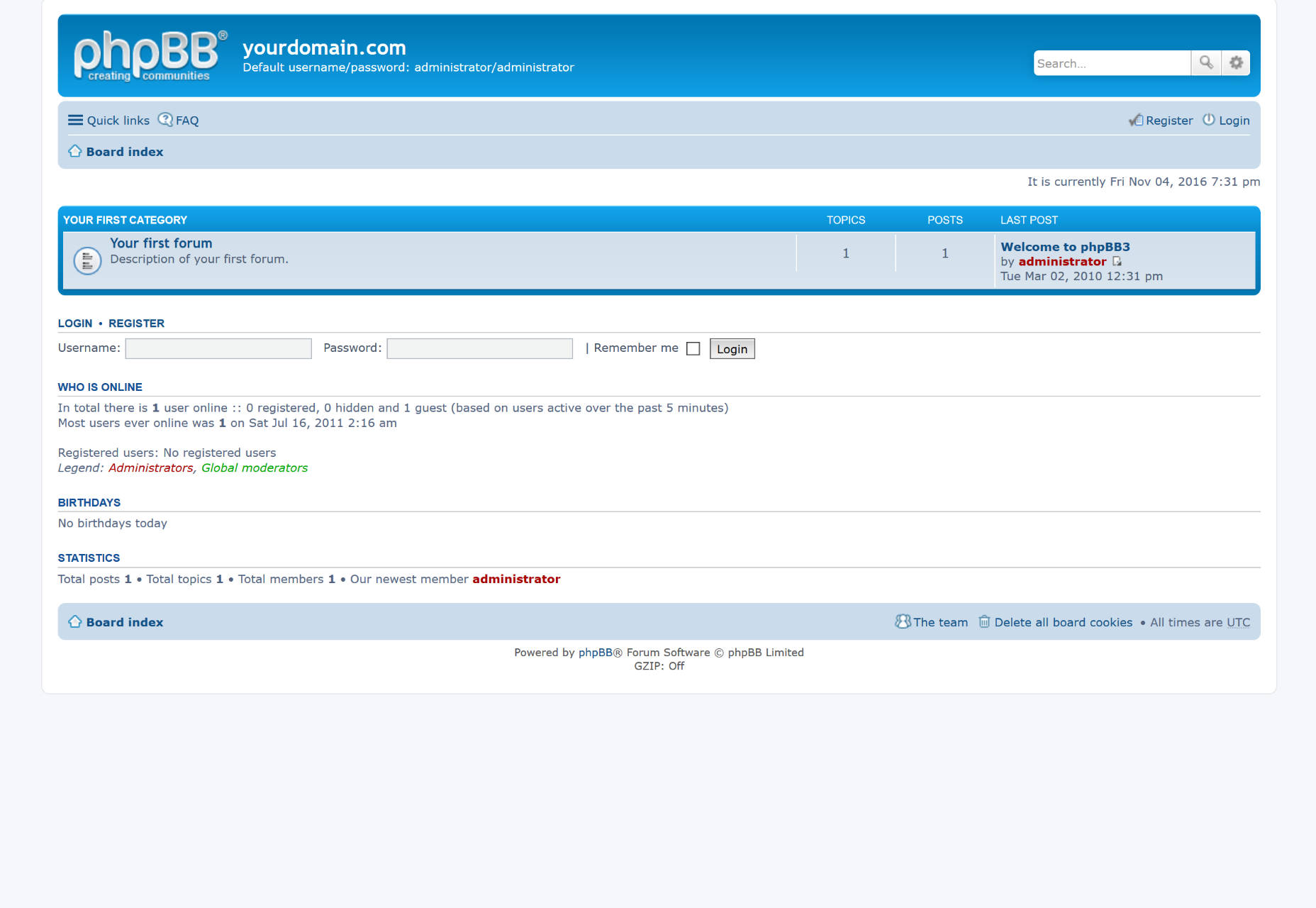Click the POSTS column header
Viewport: 1316px width, 908px height.
point(945,220)
